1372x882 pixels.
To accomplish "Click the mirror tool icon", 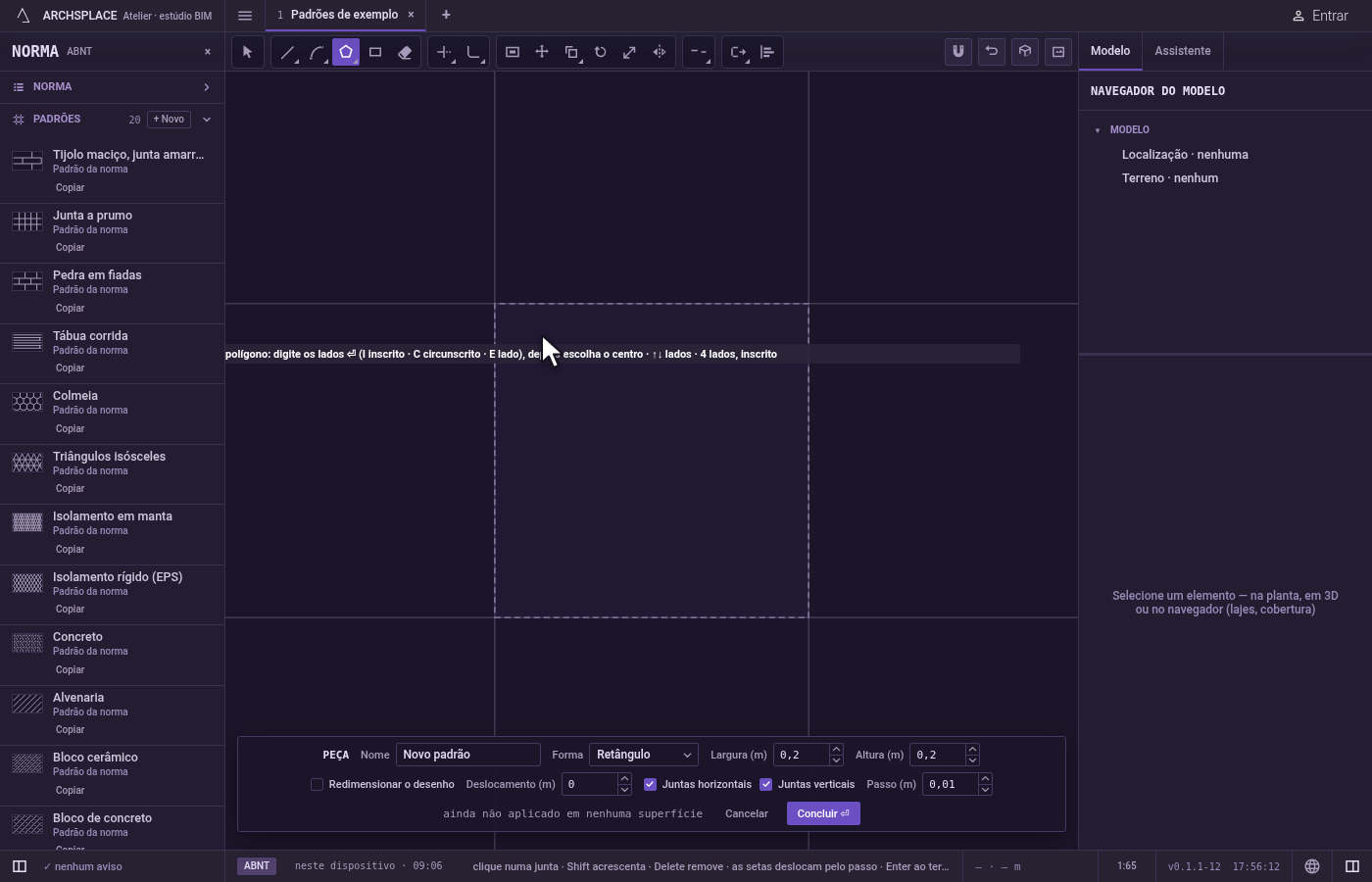I will [x=660, y=52].
